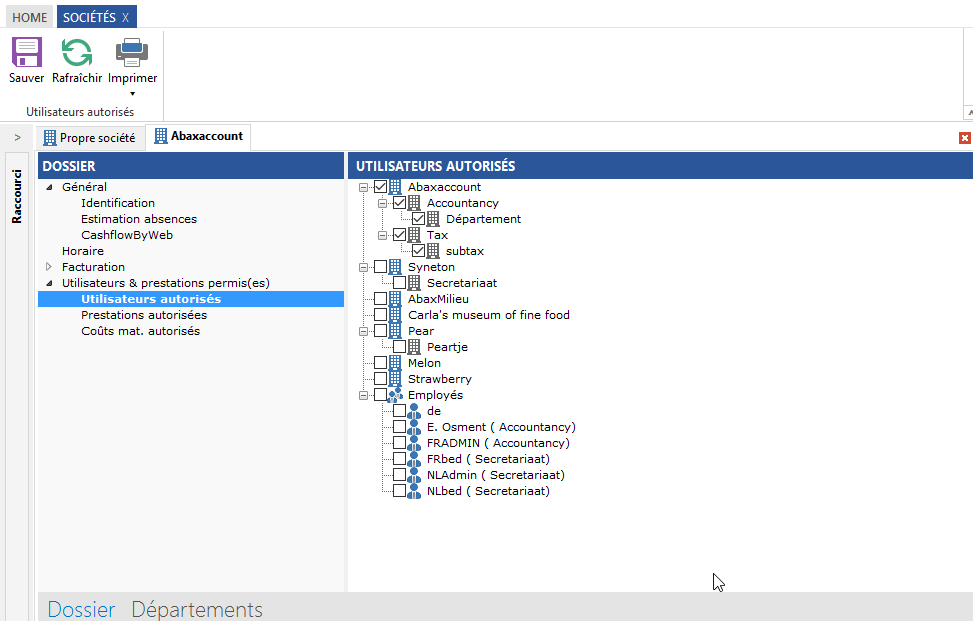Click the person icon next to FRADMIN
The width and height of the screenshot is (973, 621).
pos(414,443)
